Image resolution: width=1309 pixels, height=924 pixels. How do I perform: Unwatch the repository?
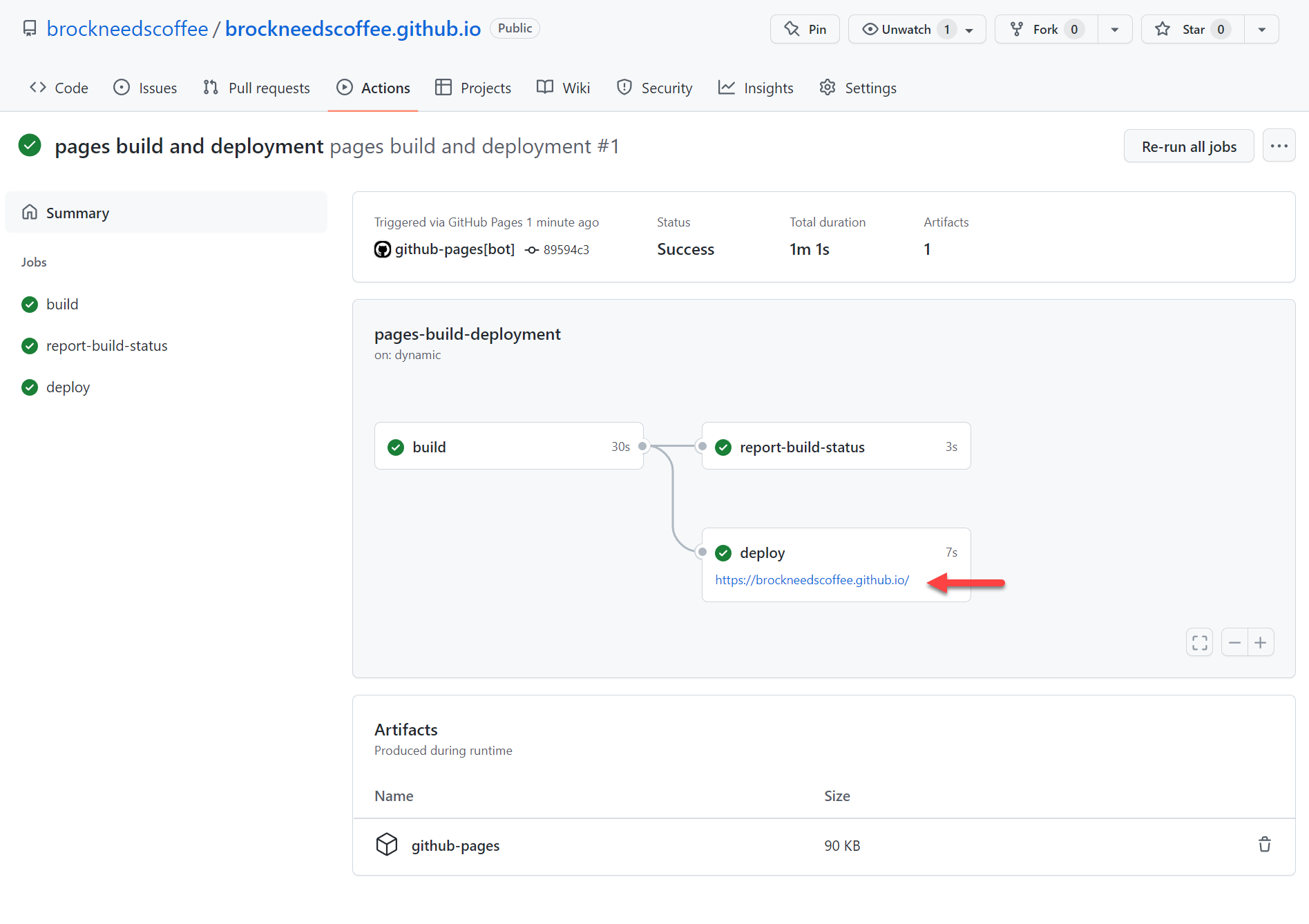[917, 29]
